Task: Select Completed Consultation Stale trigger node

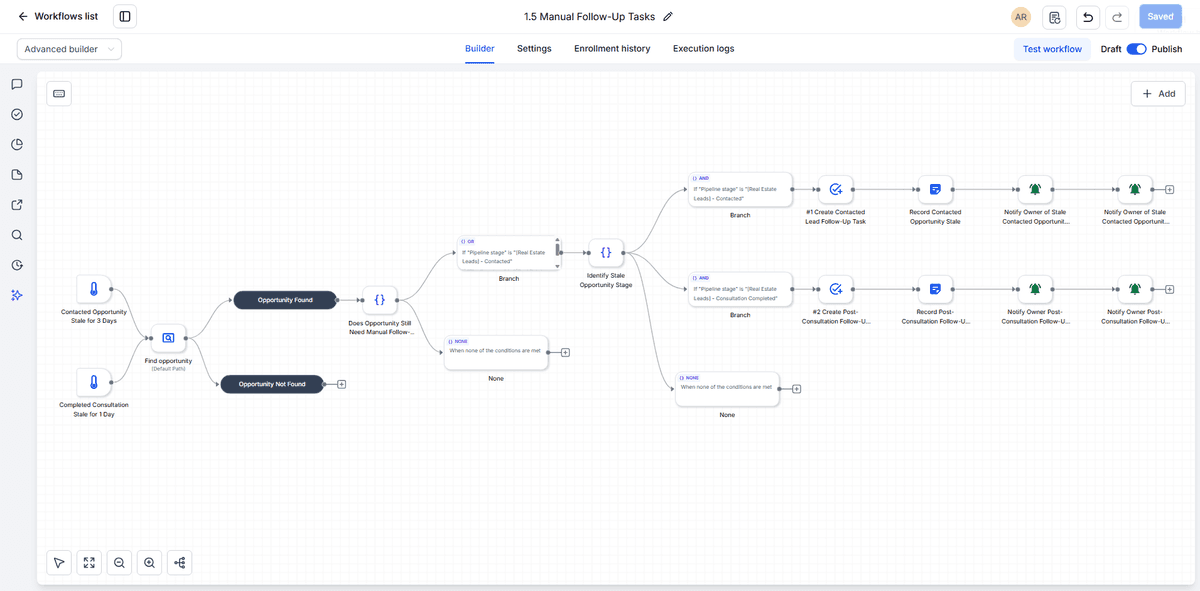Action: 94,383
